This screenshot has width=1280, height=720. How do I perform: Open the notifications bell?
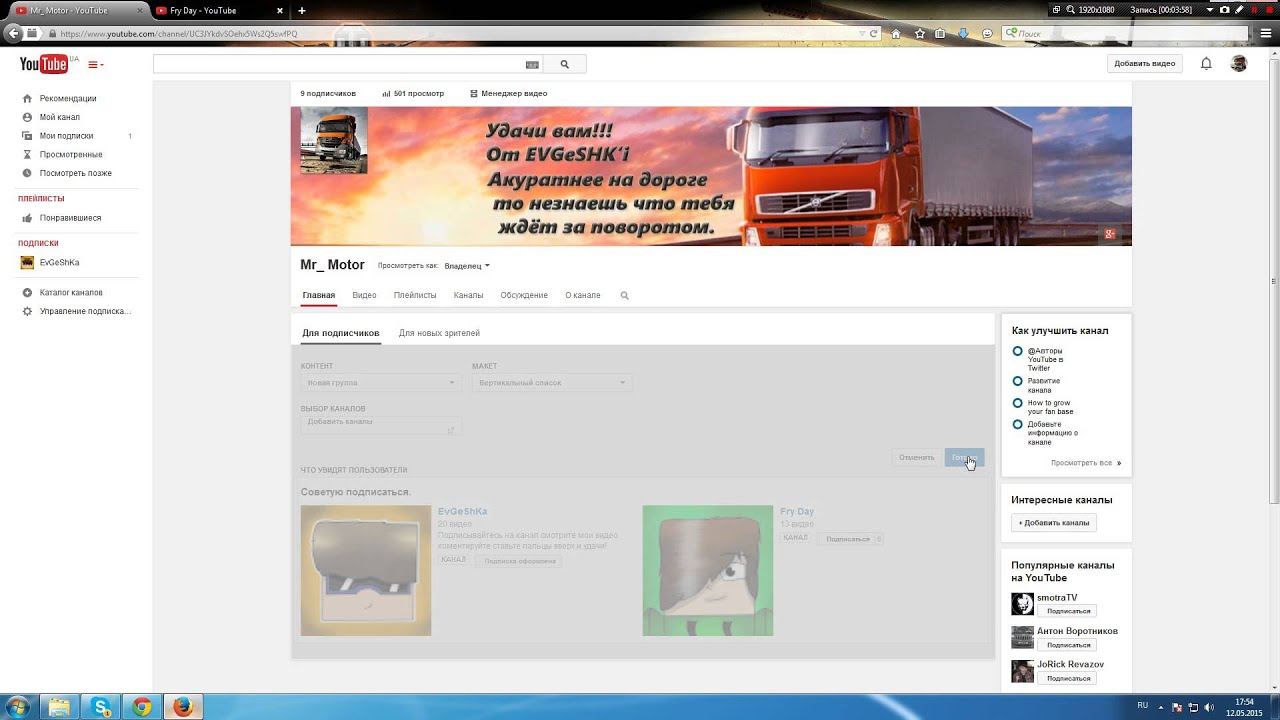tap(1206, 63)
